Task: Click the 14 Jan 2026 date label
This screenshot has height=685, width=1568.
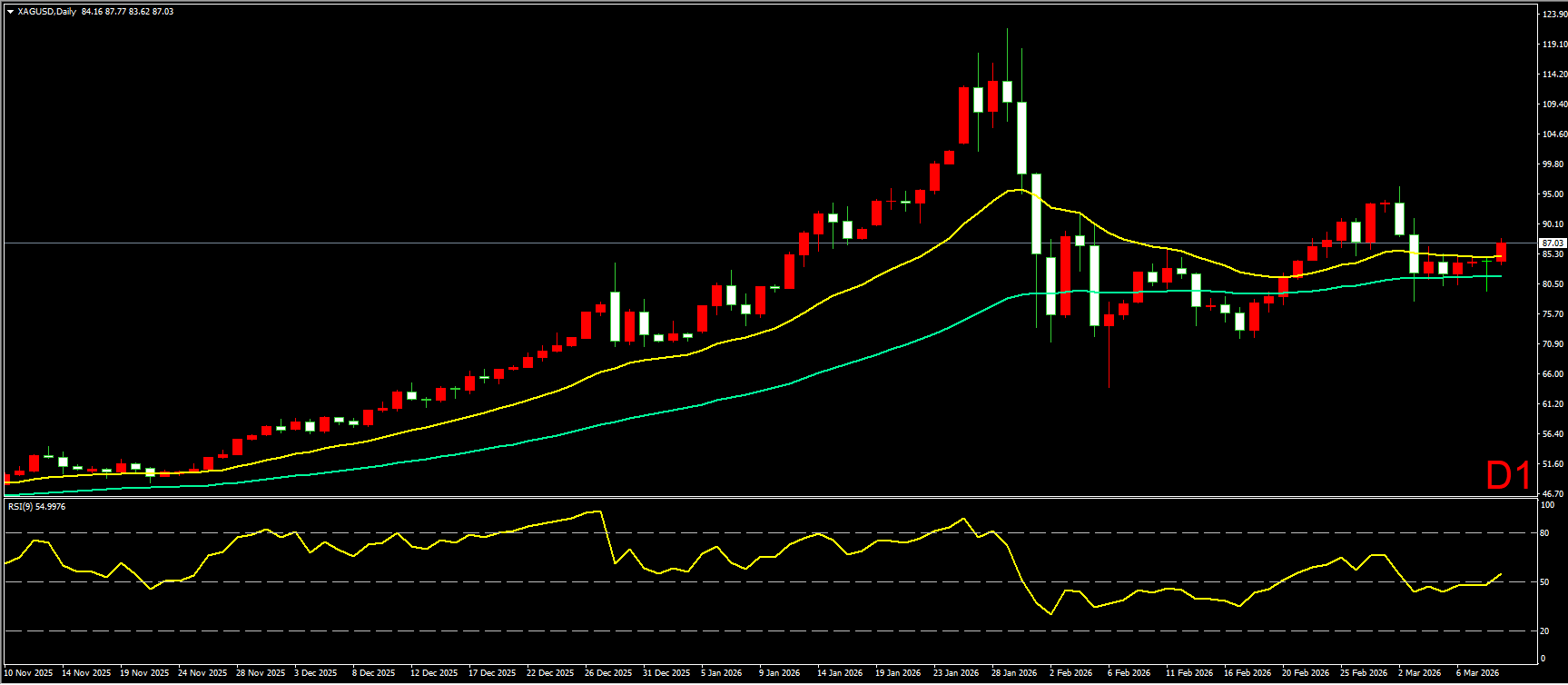Action: click(x=840, y=673)
